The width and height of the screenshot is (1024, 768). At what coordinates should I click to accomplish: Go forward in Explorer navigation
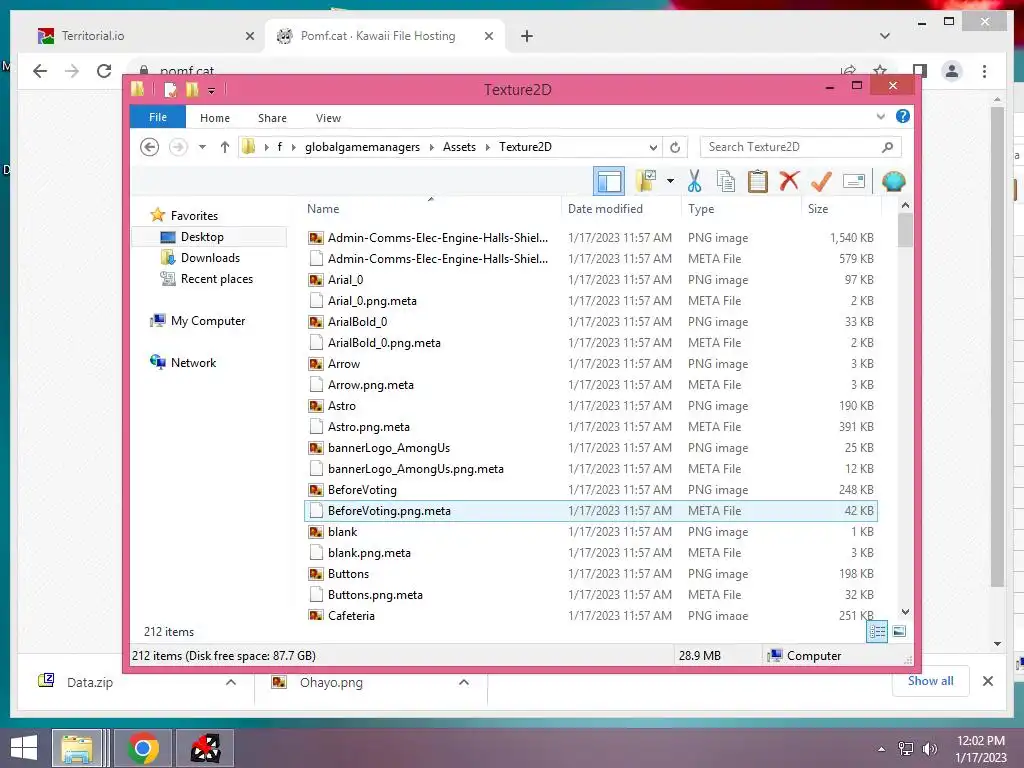[178, 147]
